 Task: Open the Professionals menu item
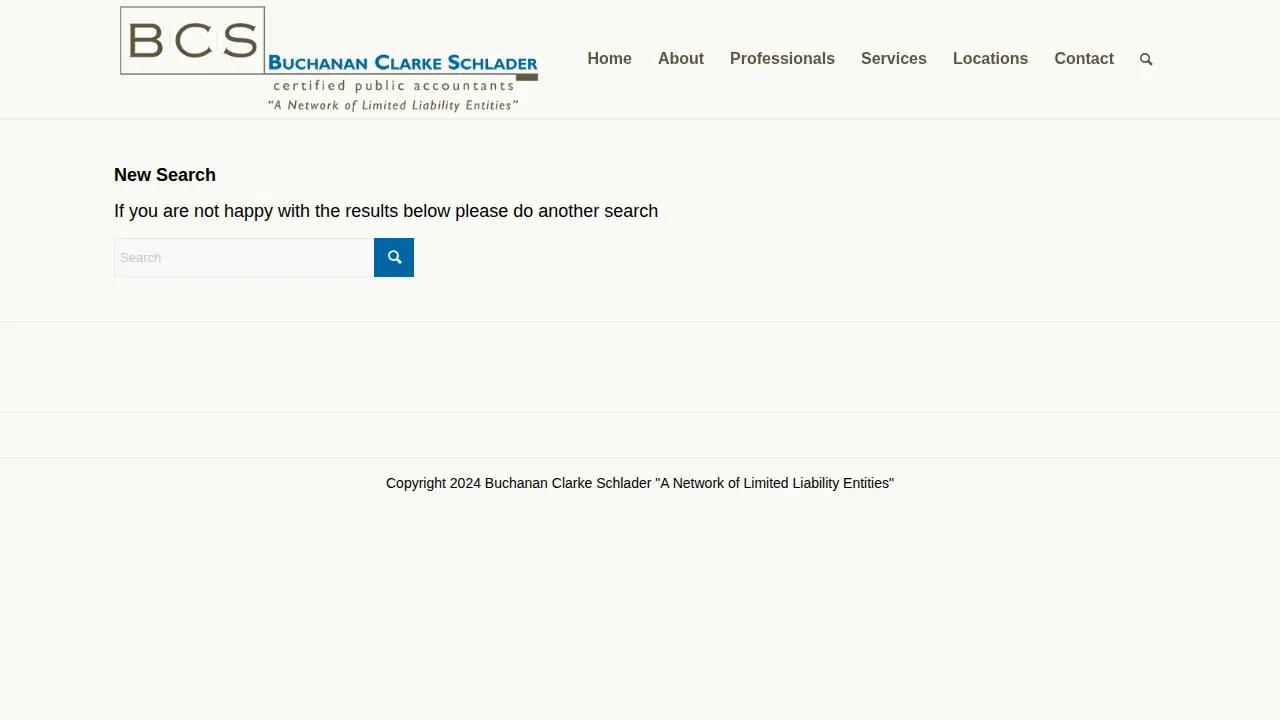tap(782, 59)
